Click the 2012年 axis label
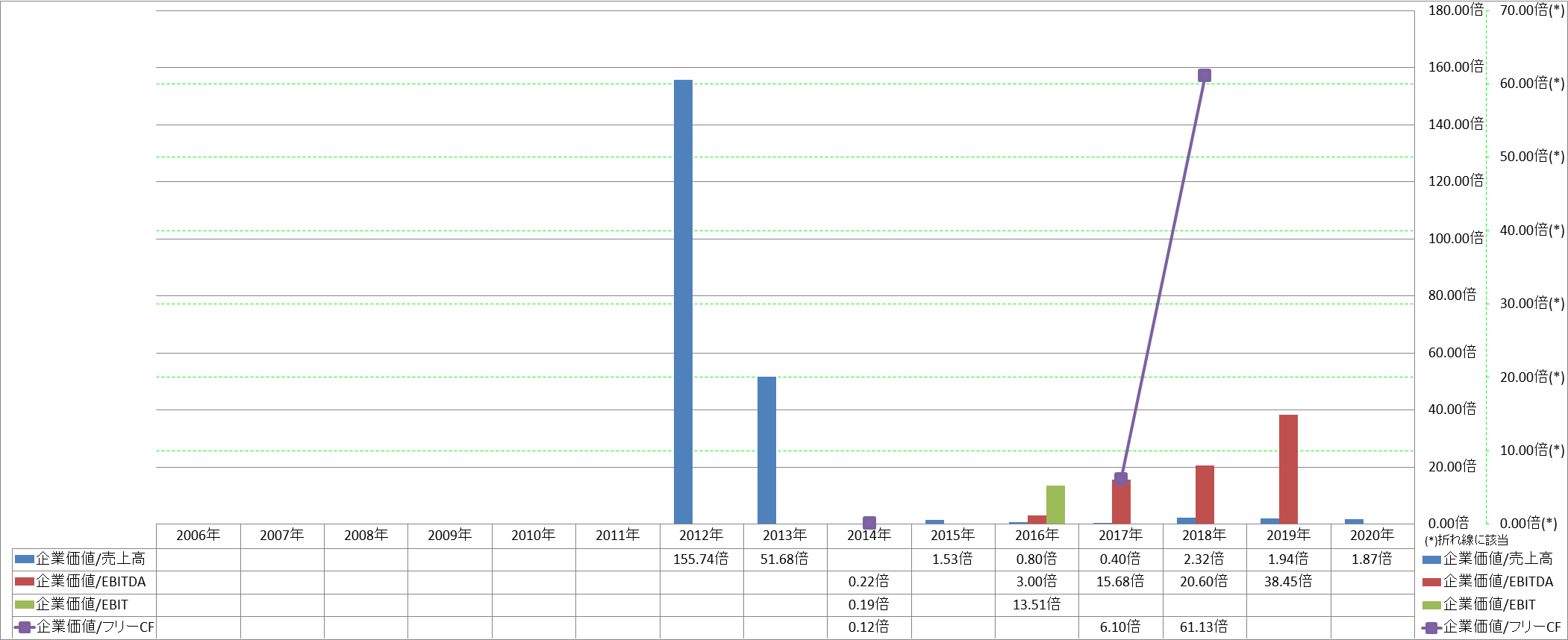Viewport: 1568px width, 640px height. pyautogui.click(x=702, y=535)
